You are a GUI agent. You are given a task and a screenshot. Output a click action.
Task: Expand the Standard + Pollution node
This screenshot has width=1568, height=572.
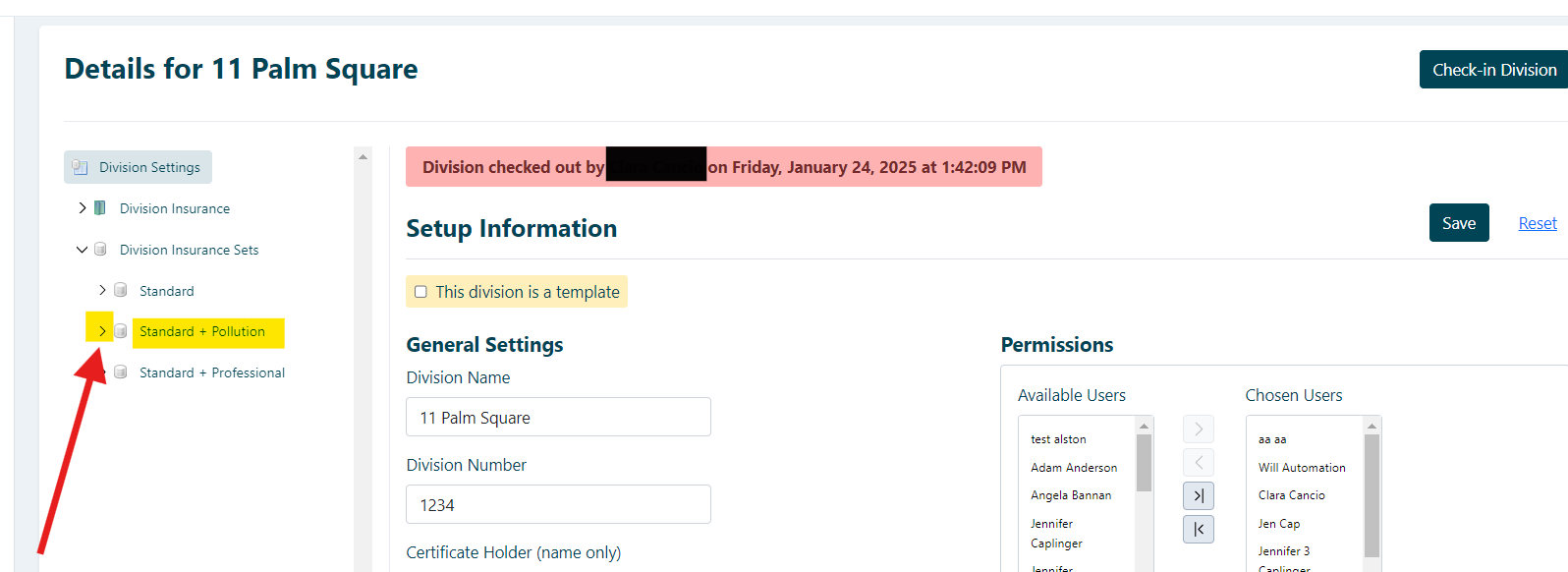(102, 331)
